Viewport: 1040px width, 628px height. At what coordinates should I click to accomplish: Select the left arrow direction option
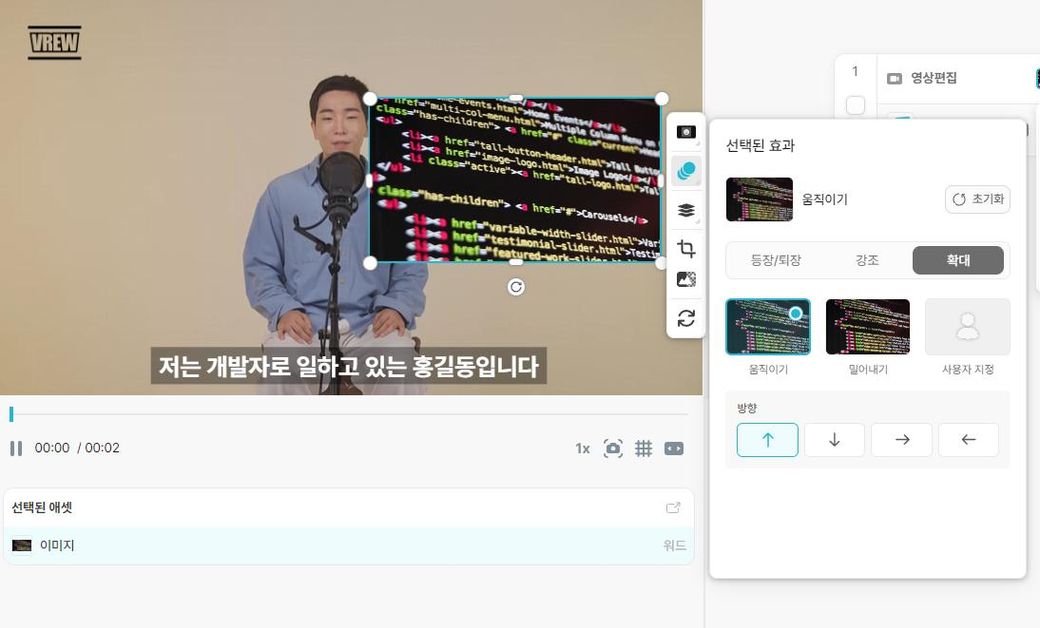(968, 440)
